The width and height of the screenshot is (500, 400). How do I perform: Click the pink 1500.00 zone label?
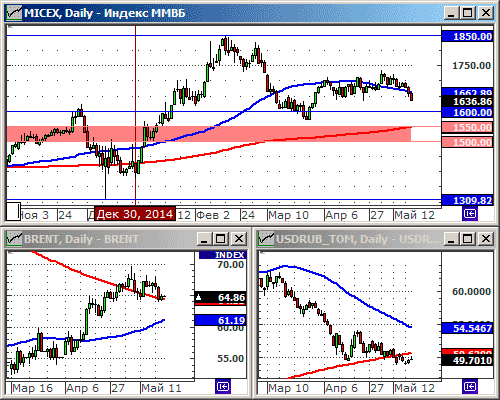[x=467, y=142]
